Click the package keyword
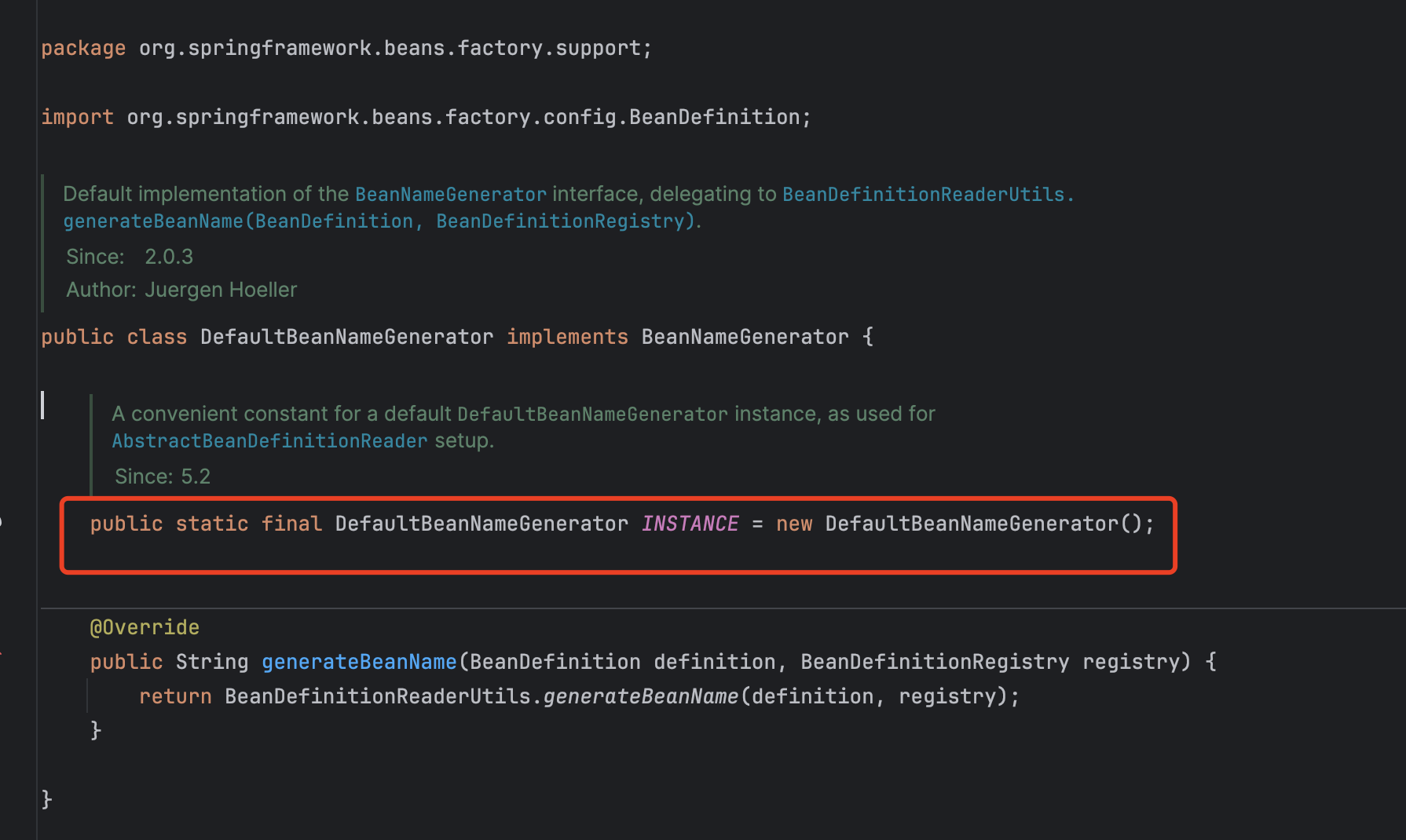Viewport: 1406px width, 840px height. (x=83, y=48)
